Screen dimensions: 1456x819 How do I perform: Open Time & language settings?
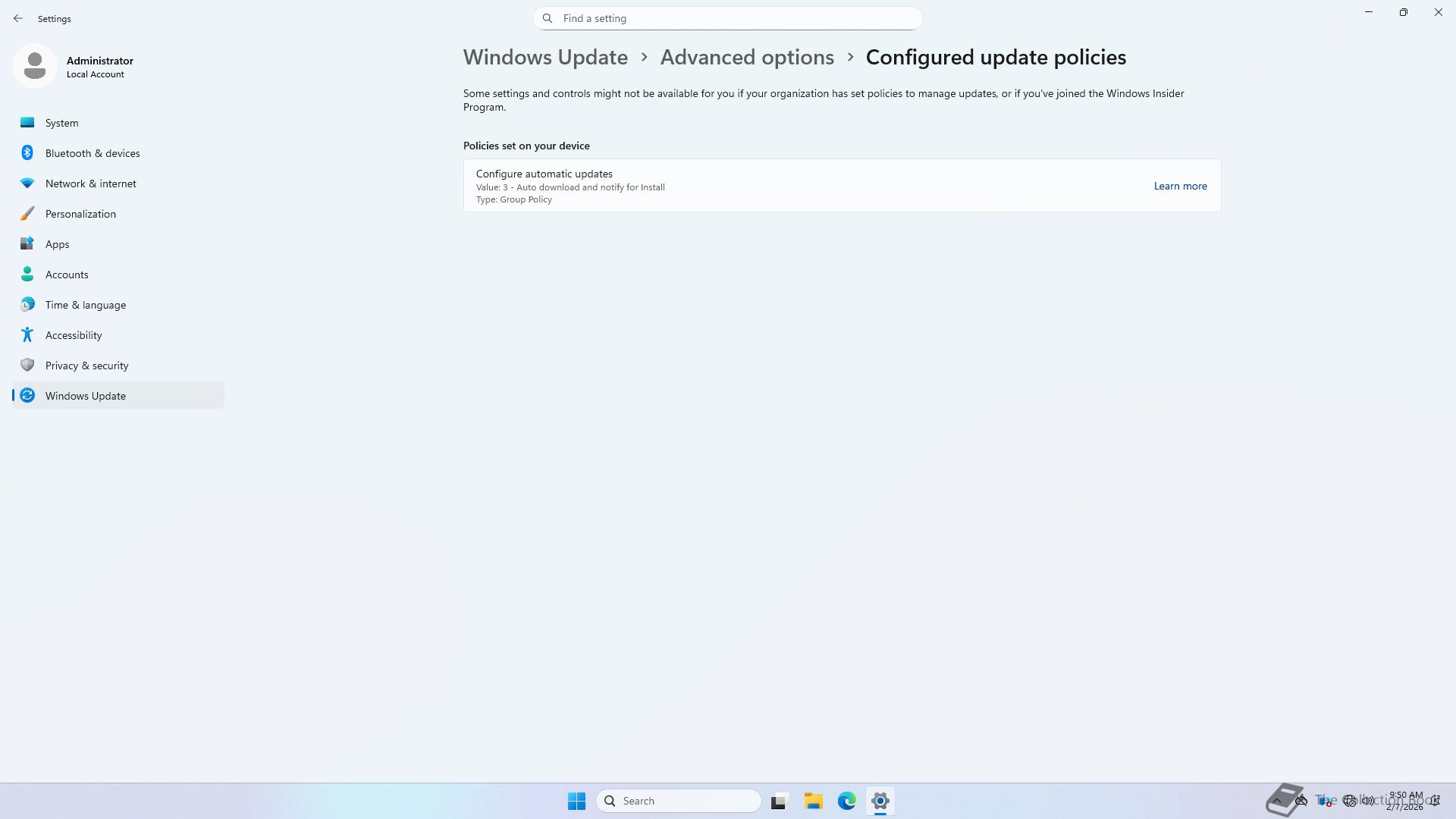85,305
